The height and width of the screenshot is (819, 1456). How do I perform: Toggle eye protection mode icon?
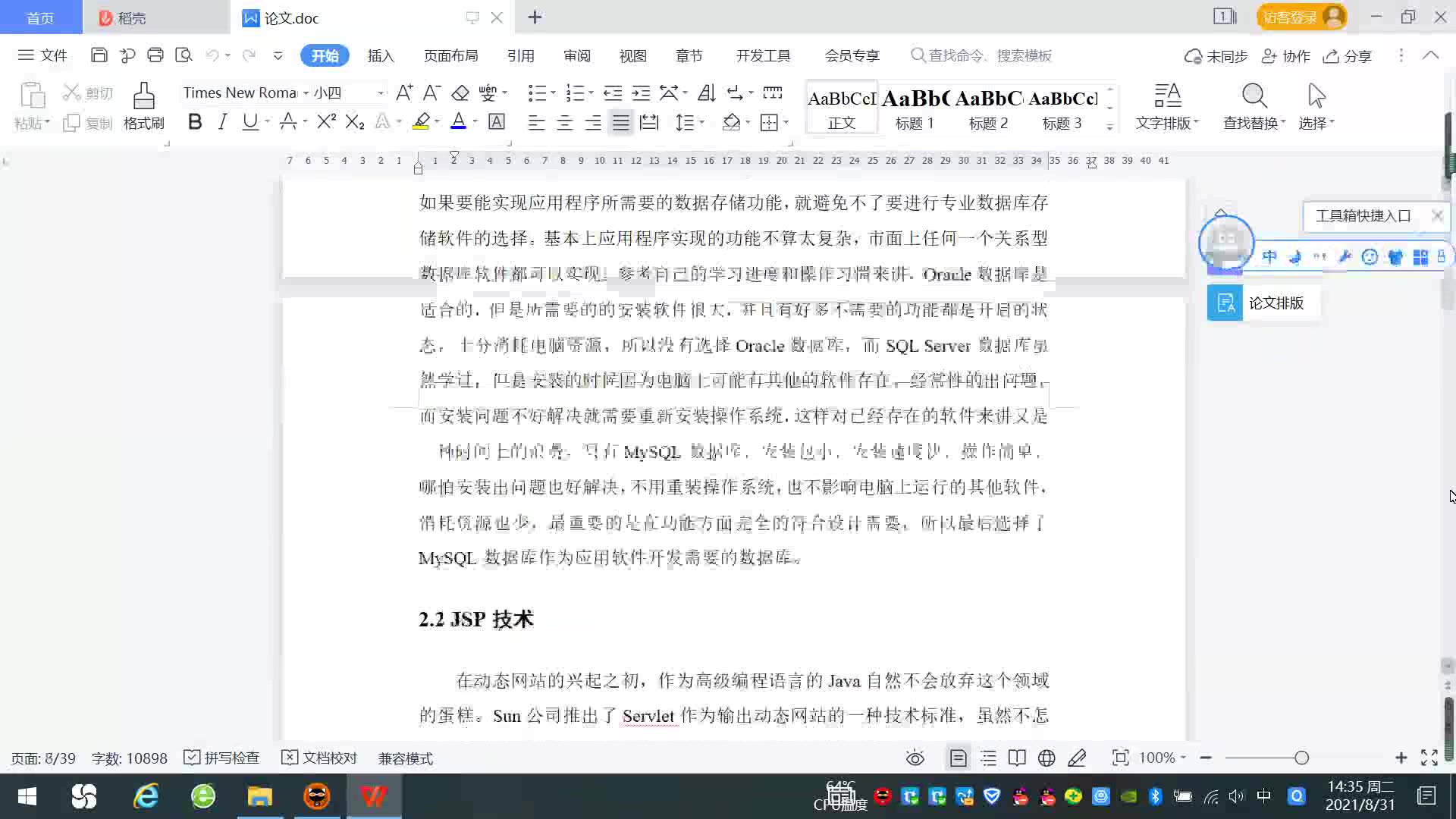point(915,758)
